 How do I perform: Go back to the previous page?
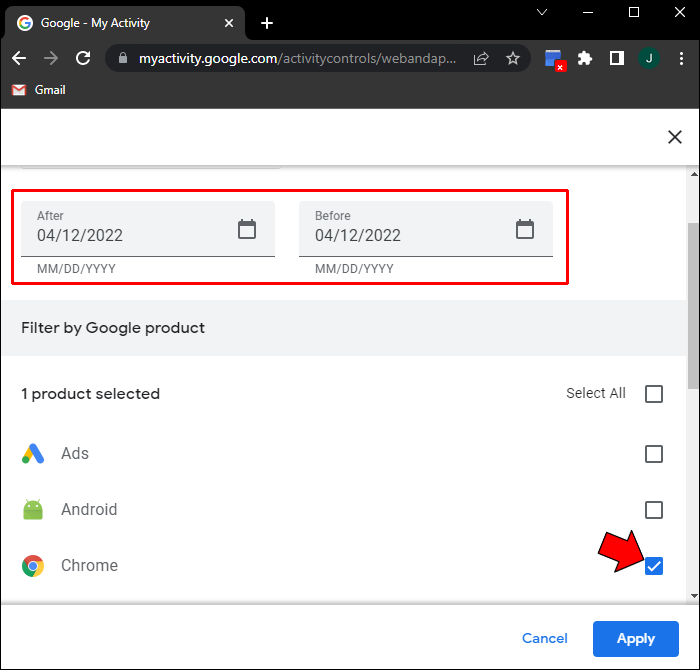point(19,59)
